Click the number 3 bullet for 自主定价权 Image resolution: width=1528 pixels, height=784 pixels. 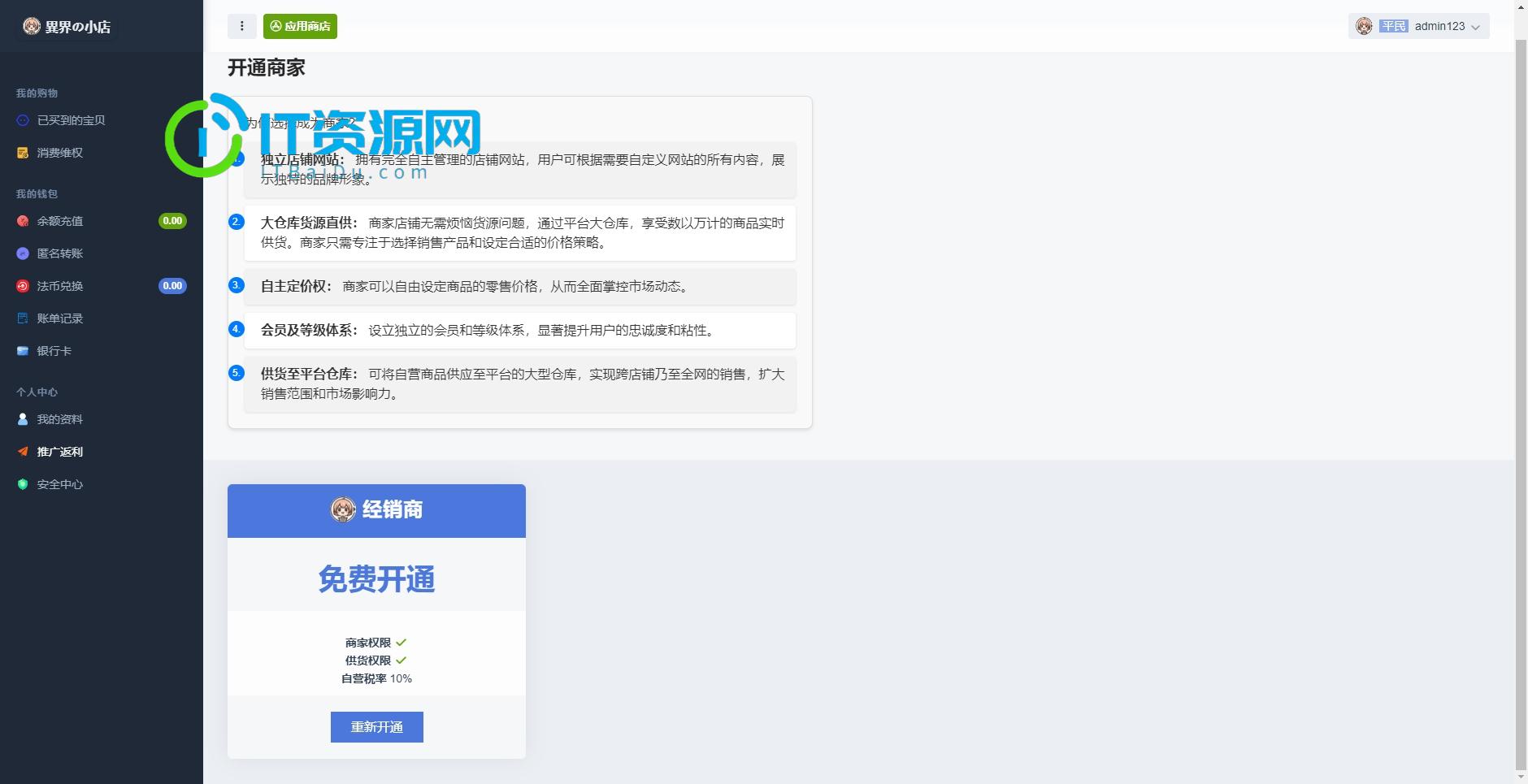click(237, 285)
